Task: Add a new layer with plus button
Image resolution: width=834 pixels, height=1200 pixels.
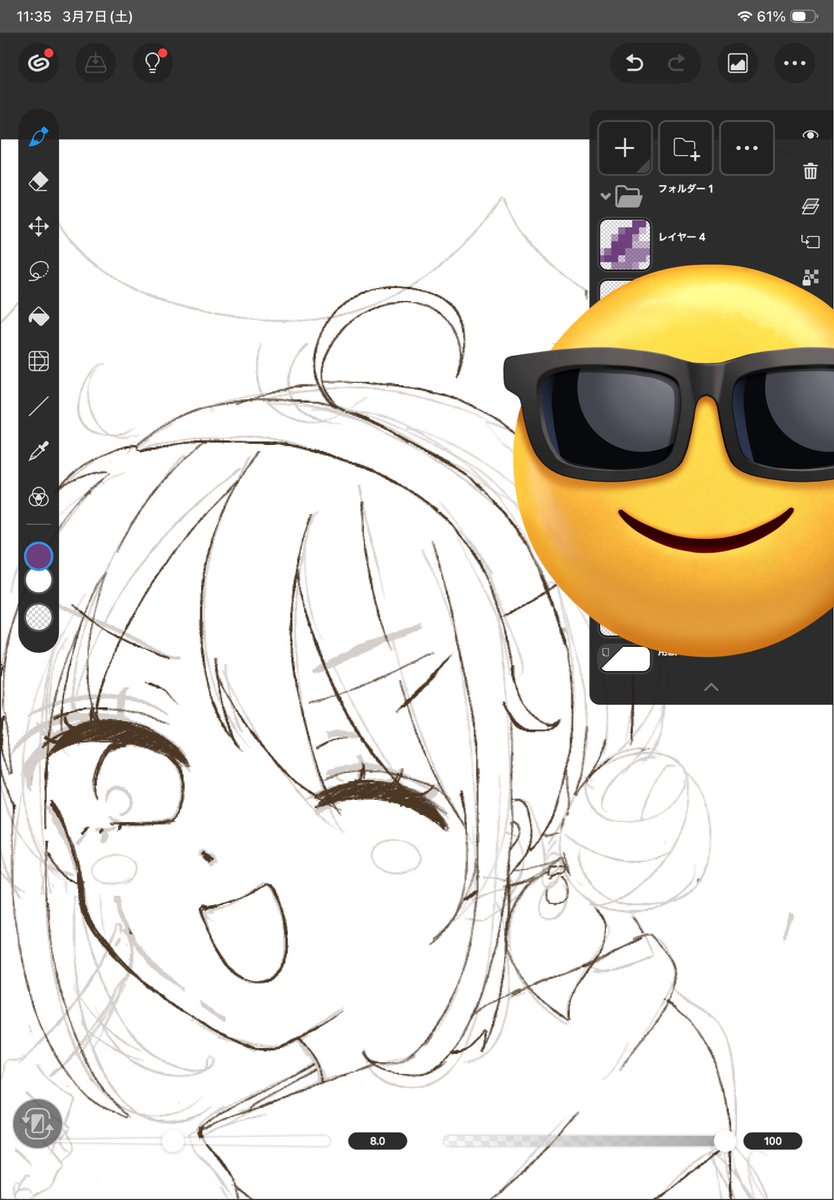Action: point(625,148)
